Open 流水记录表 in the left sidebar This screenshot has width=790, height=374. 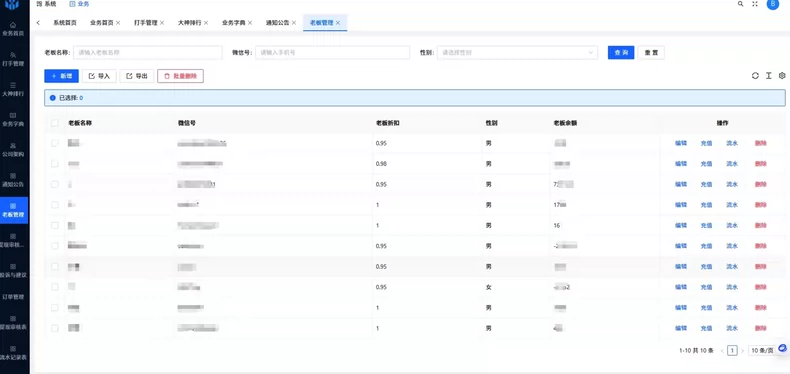click(x=13, y=353)
